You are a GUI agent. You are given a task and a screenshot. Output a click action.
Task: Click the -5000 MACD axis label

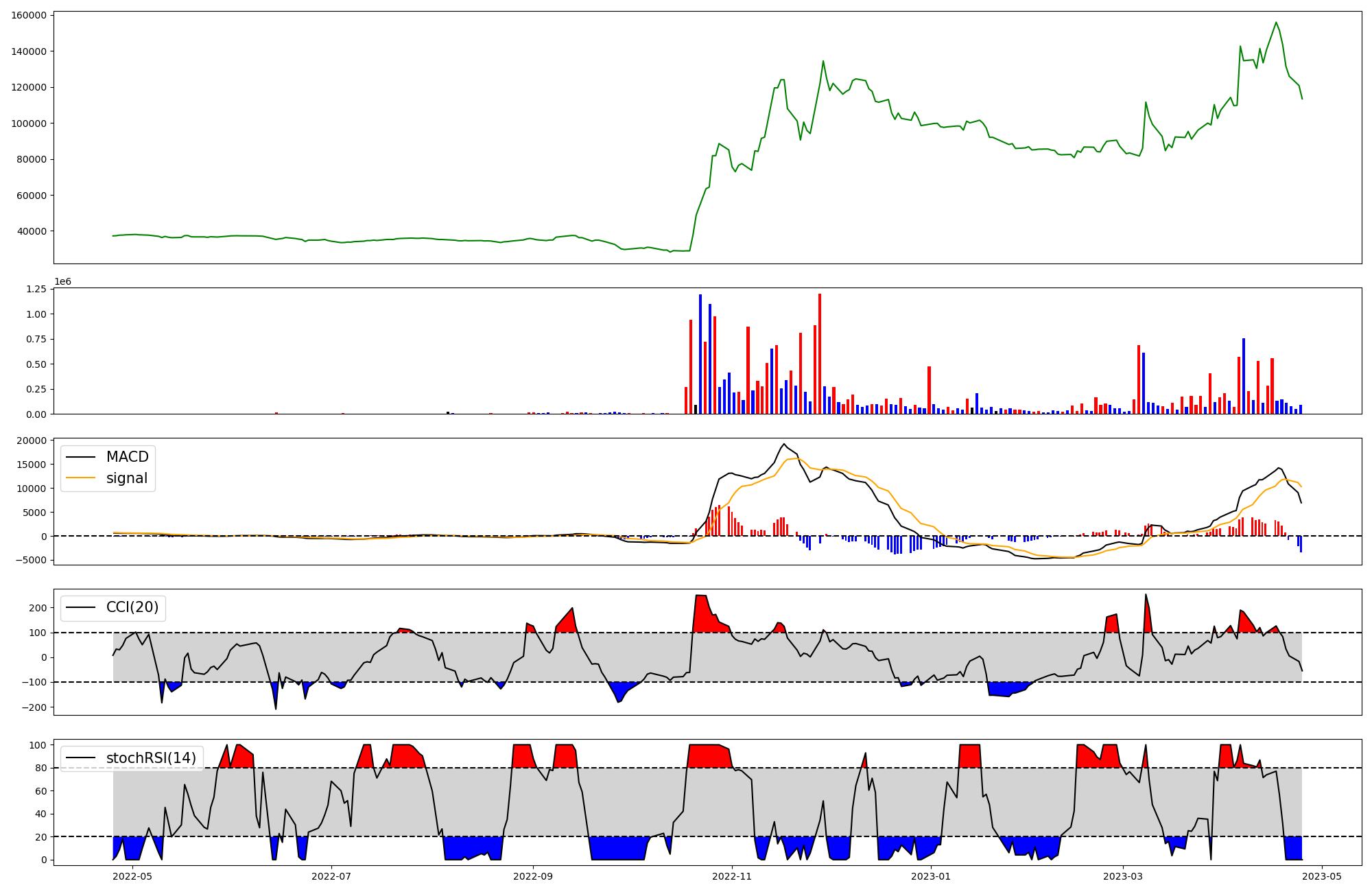click(31, 561)
